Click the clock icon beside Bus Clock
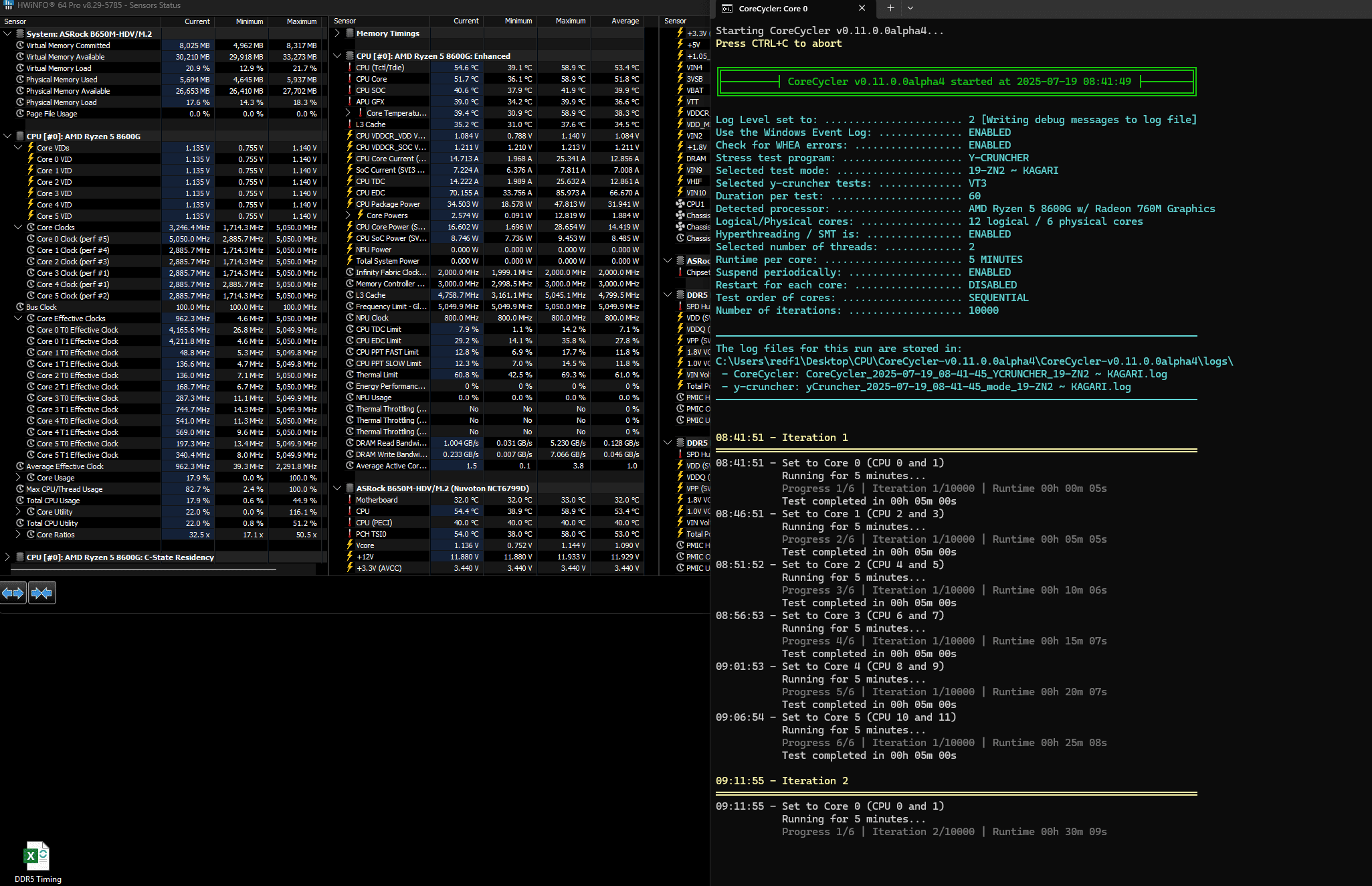 coord(20,307)
